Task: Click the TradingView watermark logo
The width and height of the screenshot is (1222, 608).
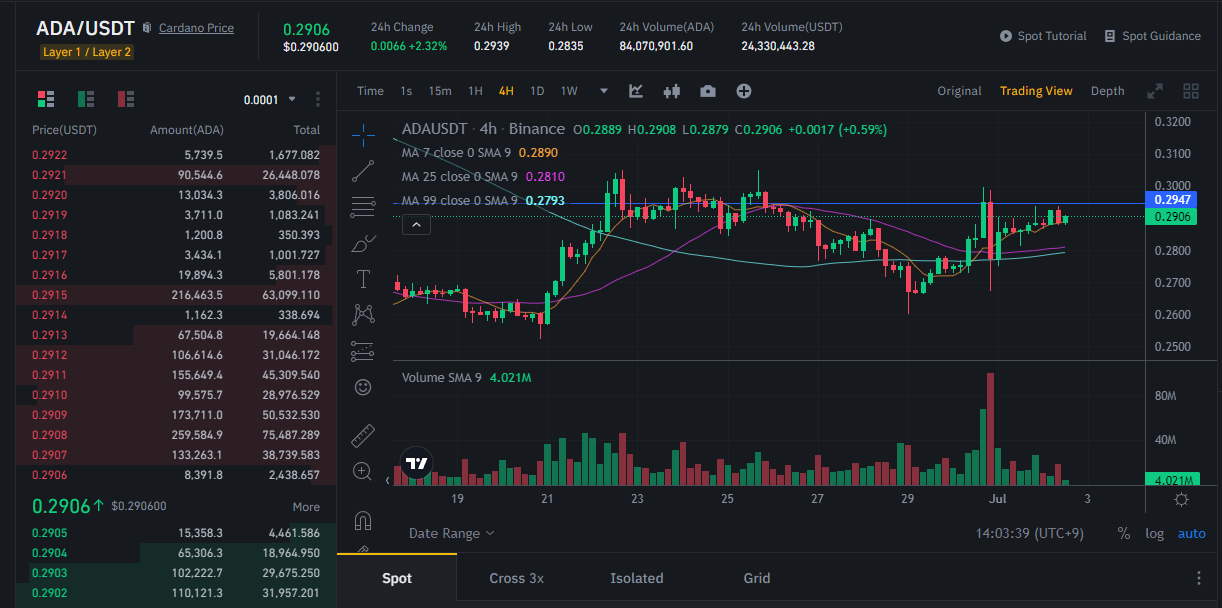Action: pos(416,463)
